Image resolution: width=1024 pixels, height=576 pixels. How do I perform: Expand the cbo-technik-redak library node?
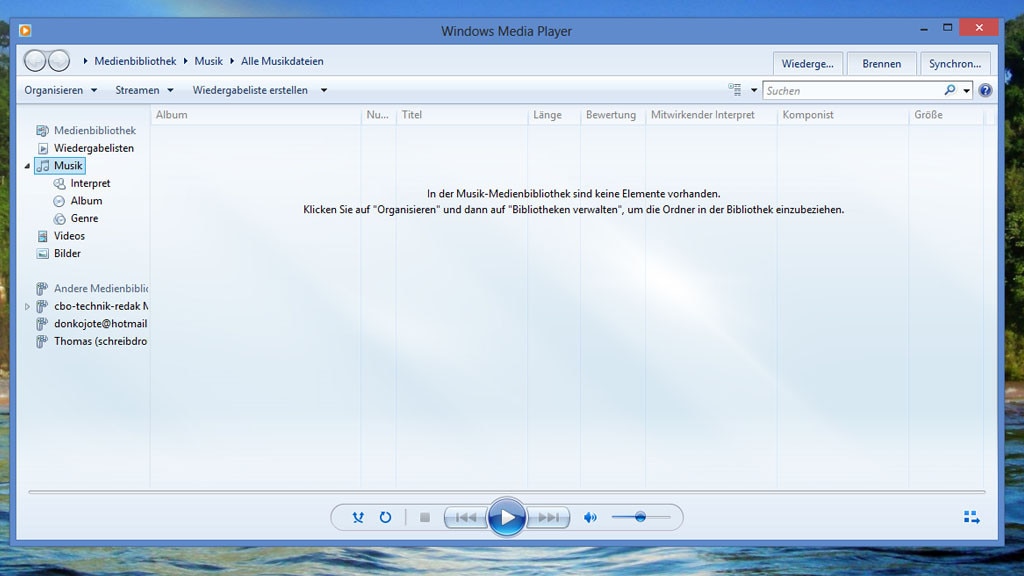[x=27, y=306]
